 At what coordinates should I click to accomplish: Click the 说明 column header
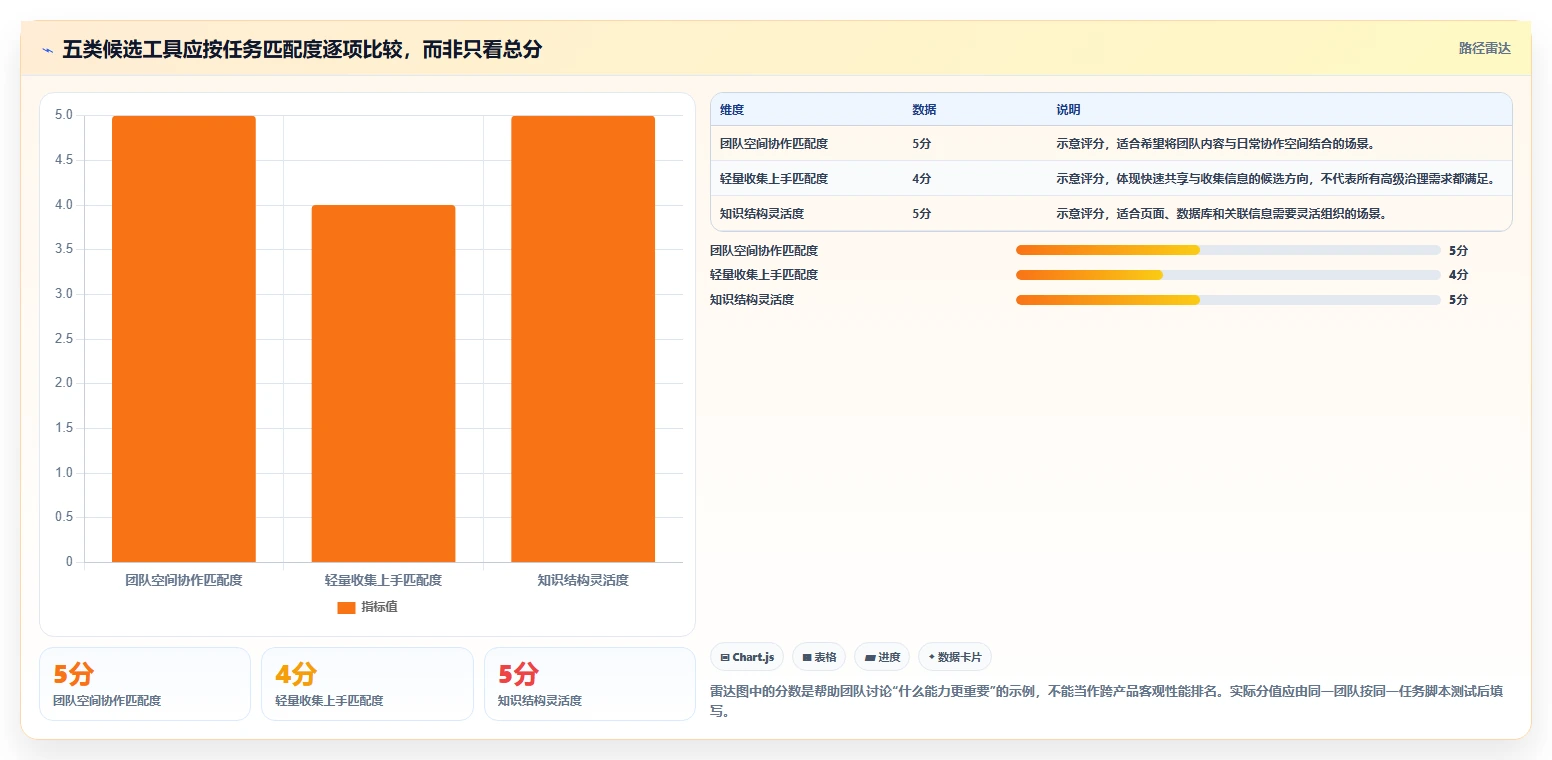click(1068, 110)
